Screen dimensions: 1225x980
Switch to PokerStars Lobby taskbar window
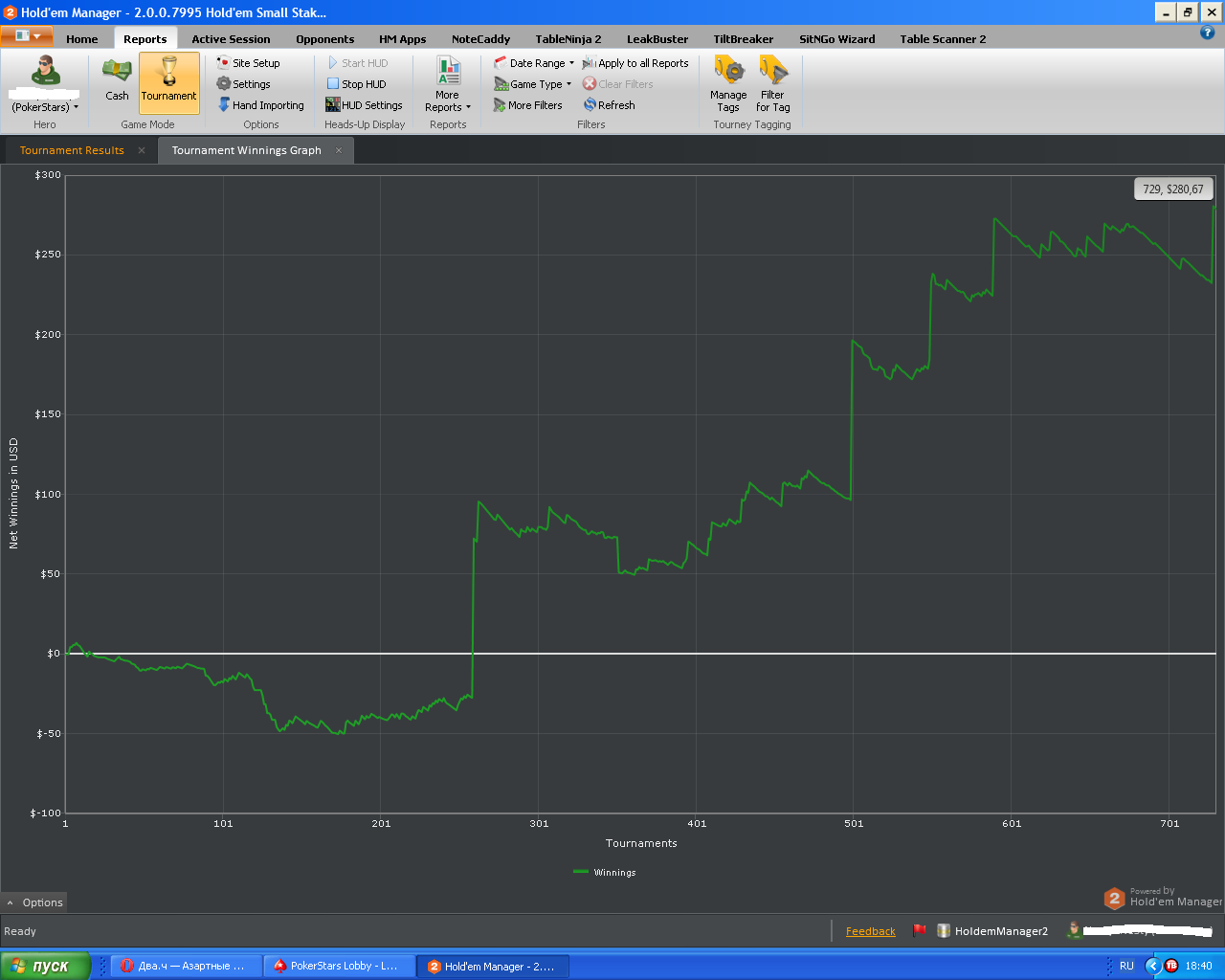pos(337,966)
